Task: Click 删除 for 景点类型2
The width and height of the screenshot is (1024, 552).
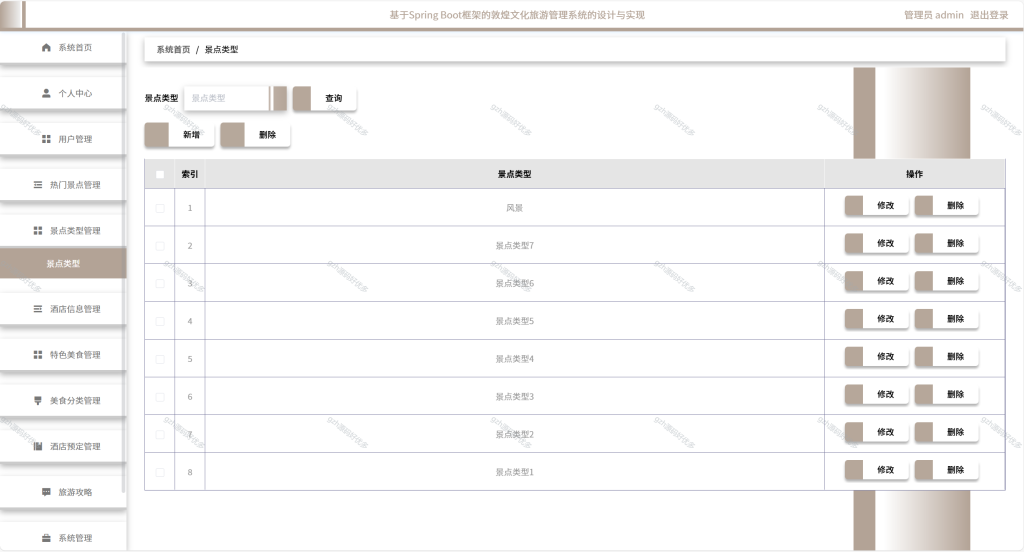Action: (x=946, y=432)
